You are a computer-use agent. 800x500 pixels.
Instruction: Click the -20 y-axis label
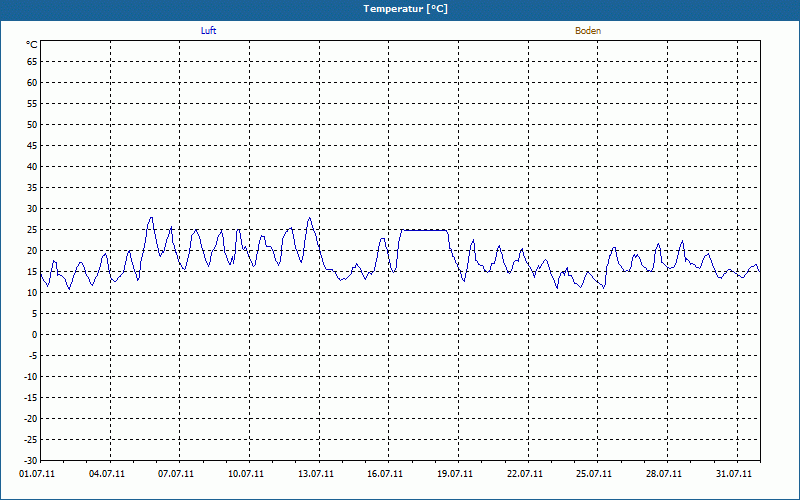(31, 418)
